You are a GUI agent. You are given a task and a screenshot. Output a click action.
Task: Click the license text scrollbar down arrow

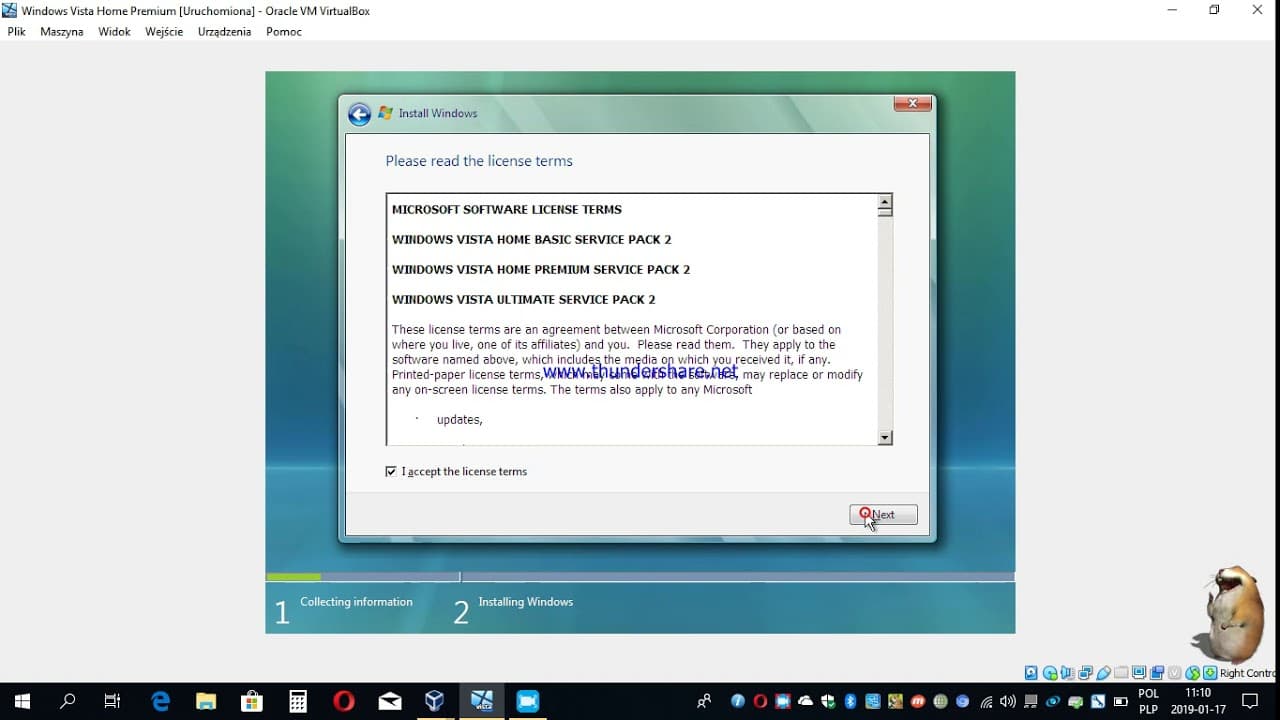pos(884,437)
